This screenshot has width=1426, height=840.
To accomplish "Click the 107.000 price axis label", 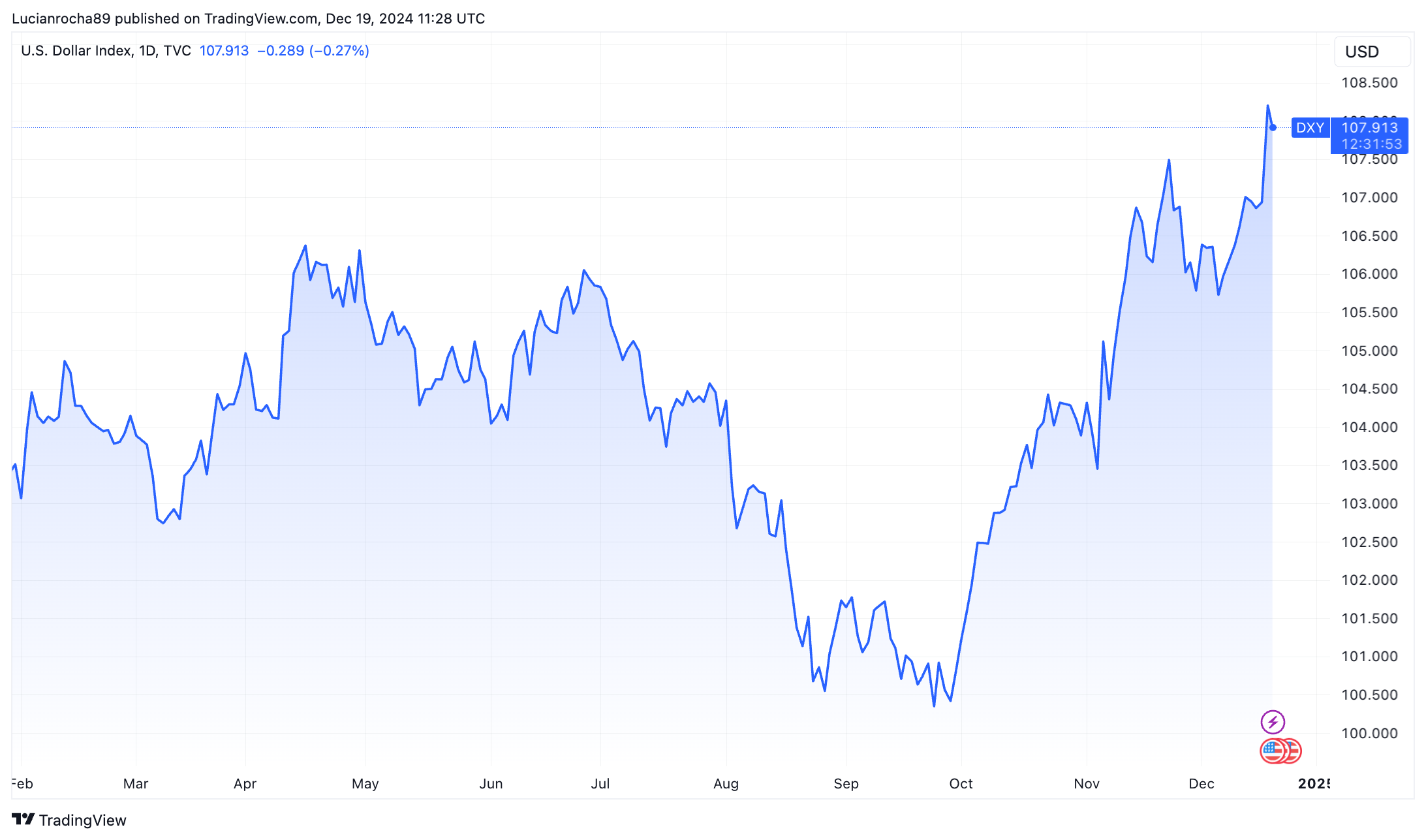I will click(x=1369, y=198).
